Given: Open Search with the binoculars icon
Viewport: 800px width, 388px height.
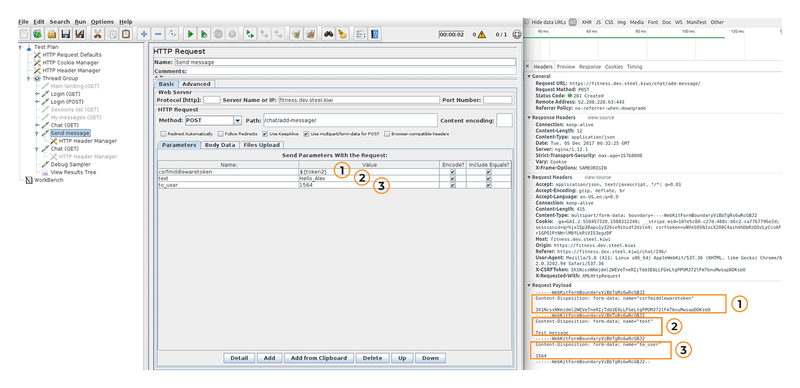Looking at the screenshot, I should coord(329,34).
